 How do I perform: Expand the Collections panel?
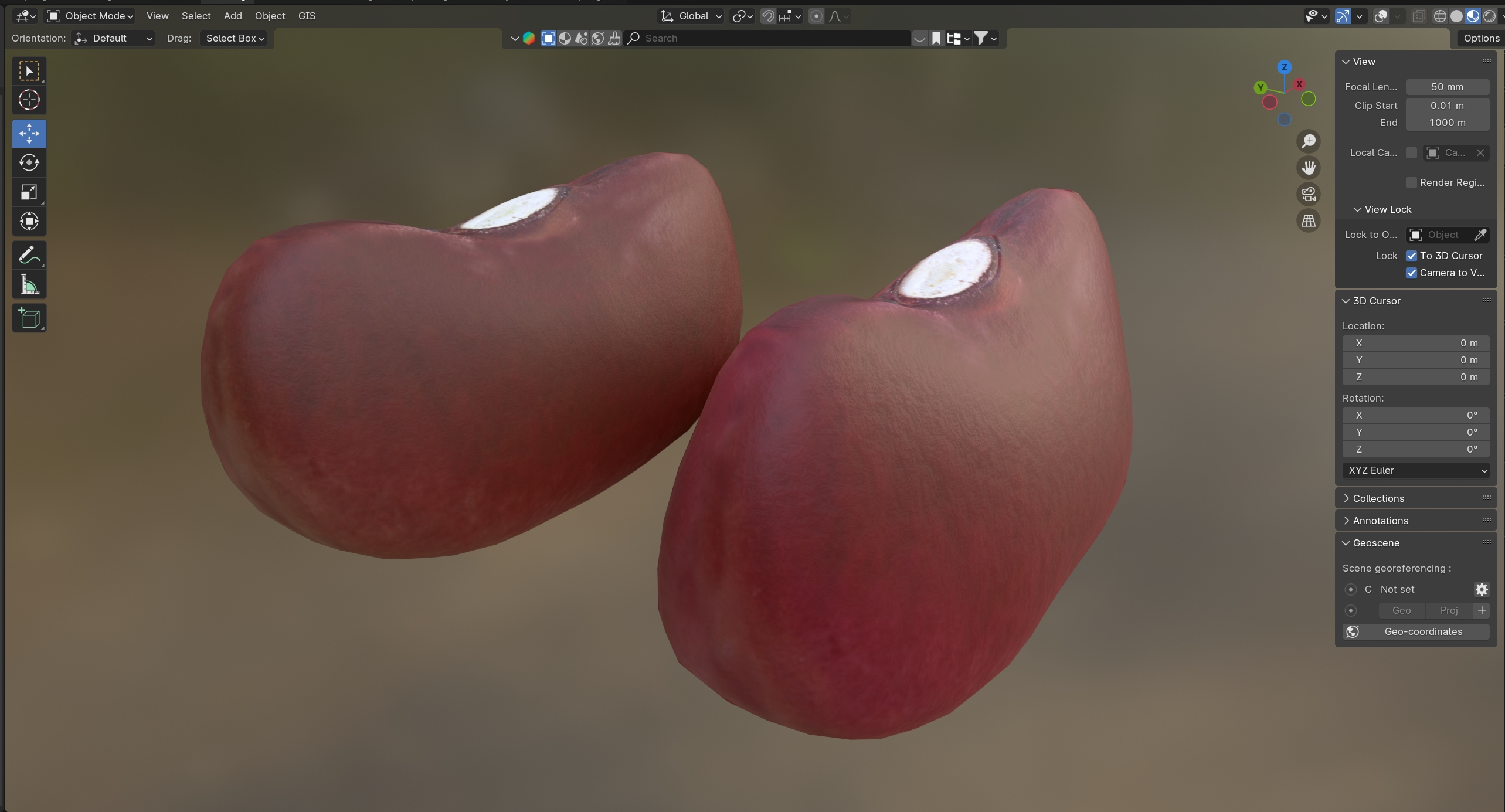1378,498
